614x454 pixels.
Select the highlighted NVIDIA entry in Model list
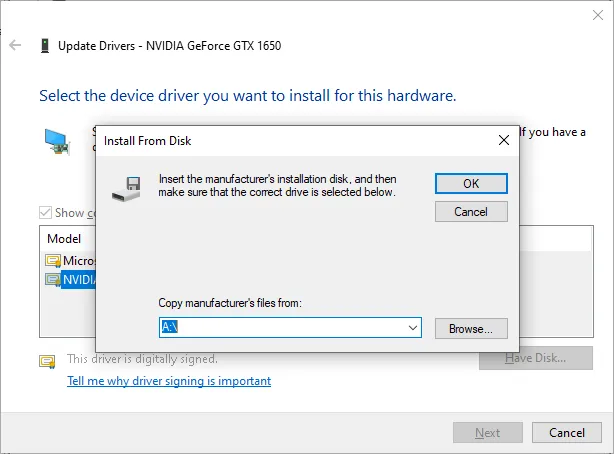[76, 281]
